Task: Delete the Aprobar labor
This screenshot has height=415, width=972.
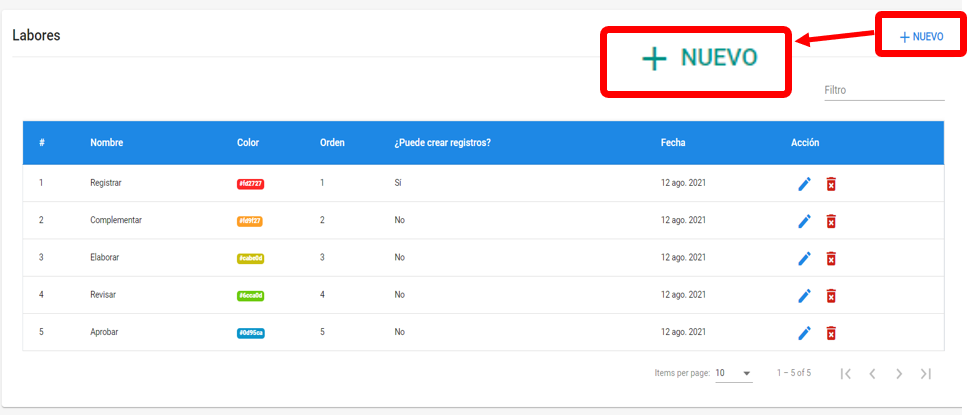Action: point(831,332)
